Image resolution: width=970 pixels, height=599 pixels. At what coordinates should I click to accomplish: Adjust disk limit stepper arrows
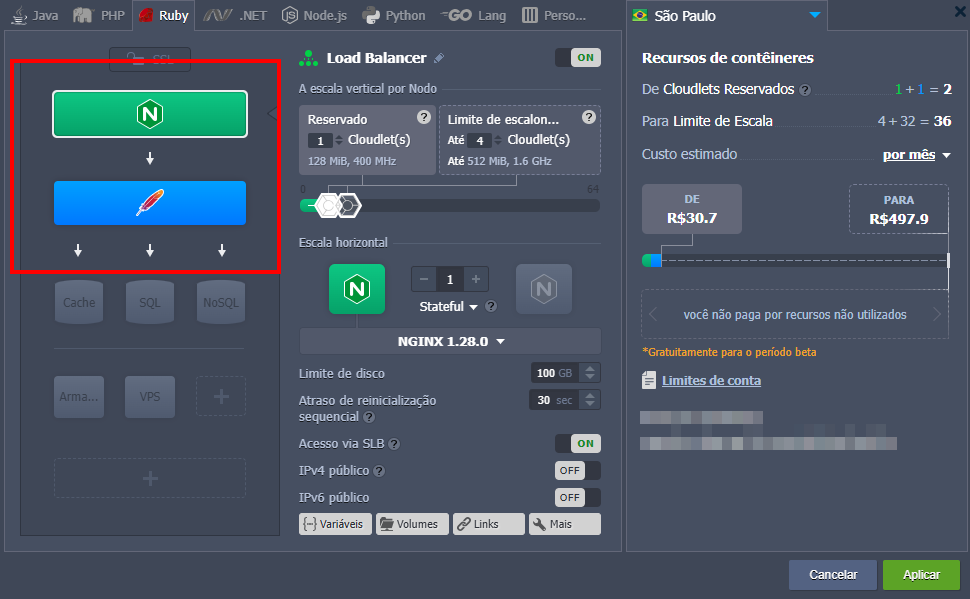[x=590, y=373]
